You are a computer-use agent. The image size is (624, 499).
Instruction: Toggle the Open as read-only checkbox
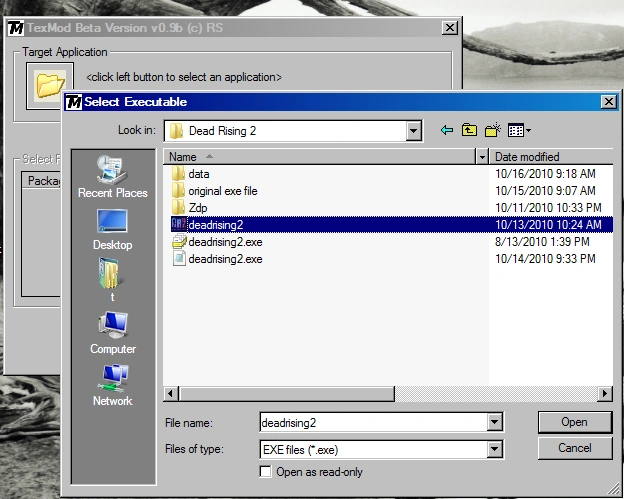pos(265,472)
